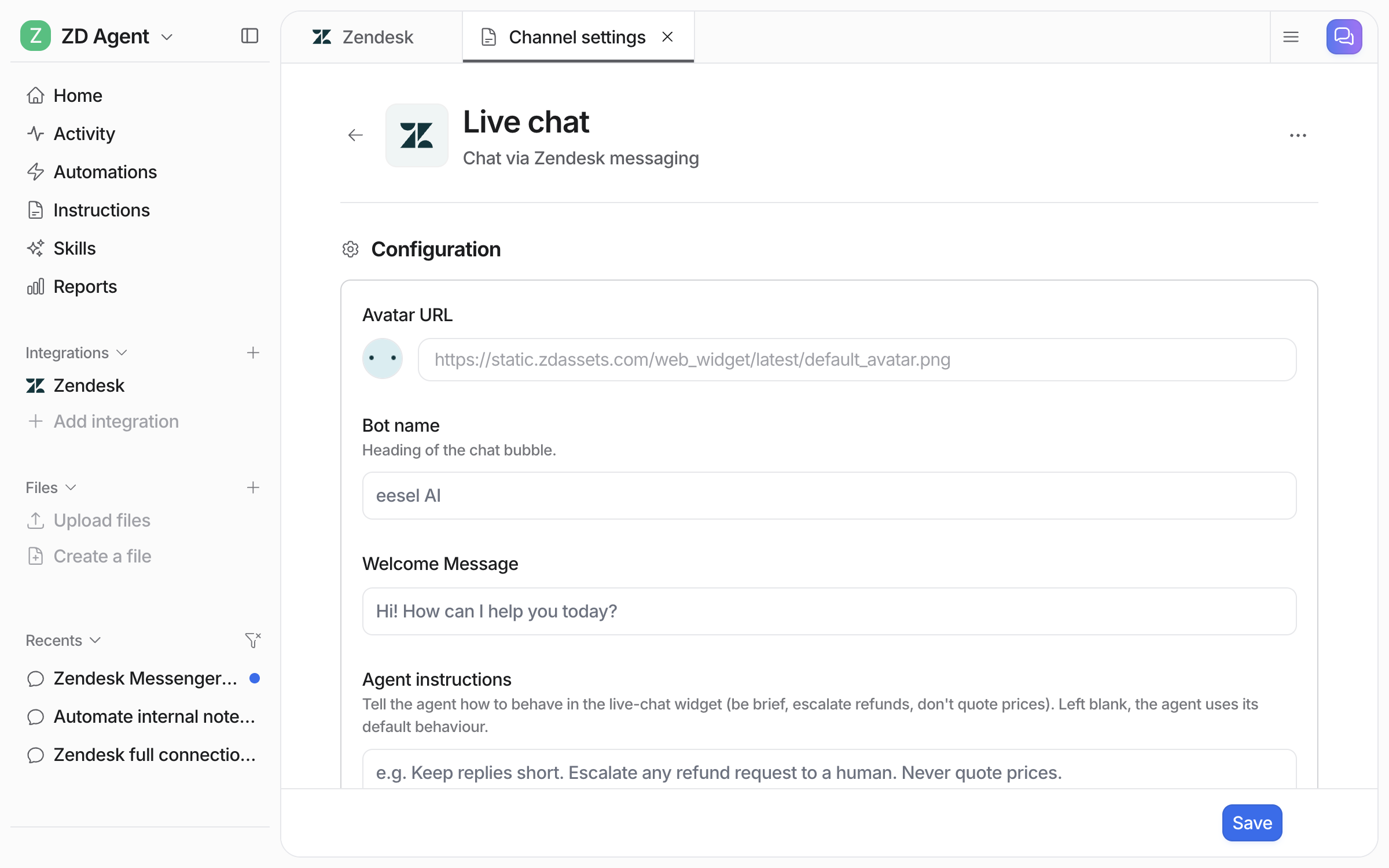
Task: Focus the Avatar URL input field
Action: coord(857,359)
